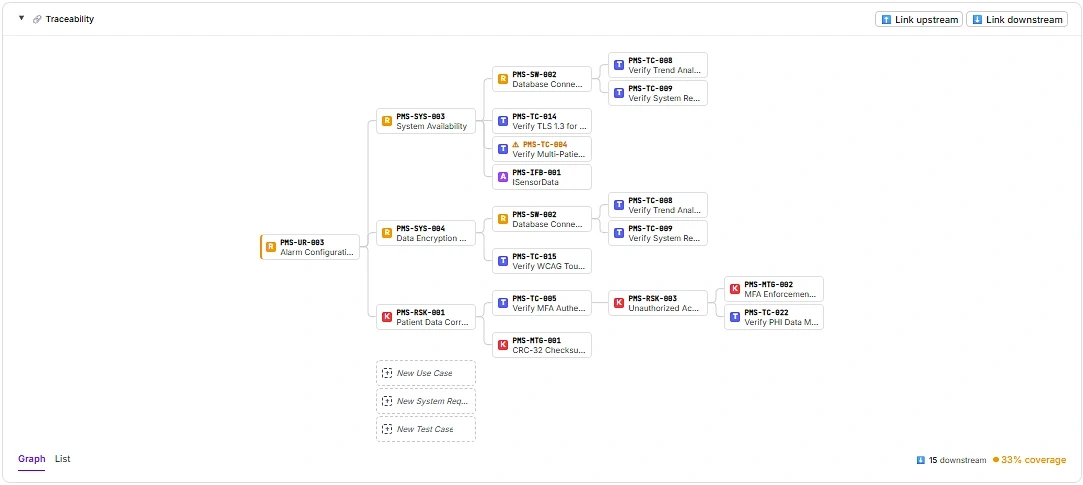Open PMS-SYS-003 System Availability node
1083x485 pixels.
(426, 121)
